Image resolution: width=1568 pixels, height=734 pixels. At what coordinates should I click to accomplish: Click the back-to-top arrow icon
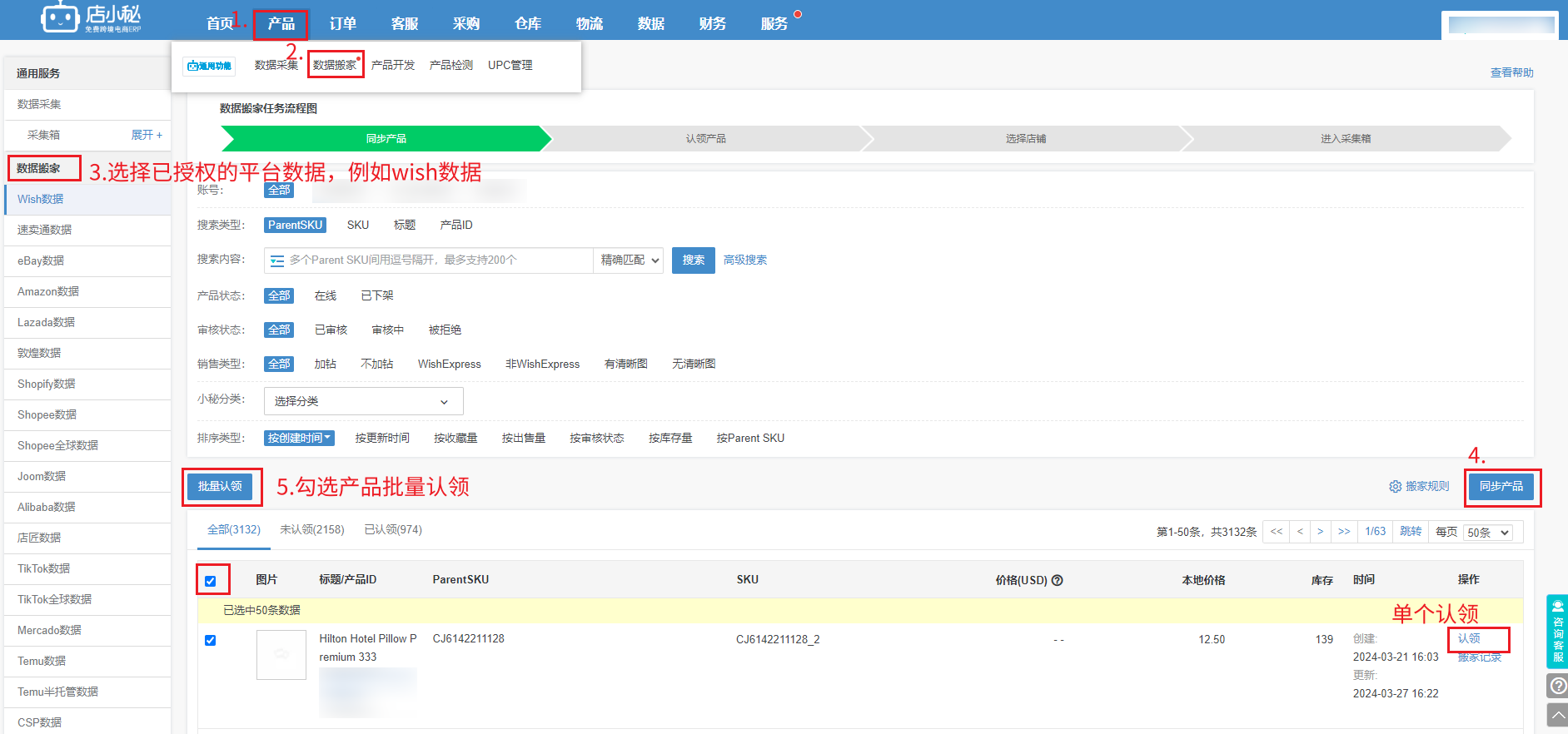point(1557,715)
